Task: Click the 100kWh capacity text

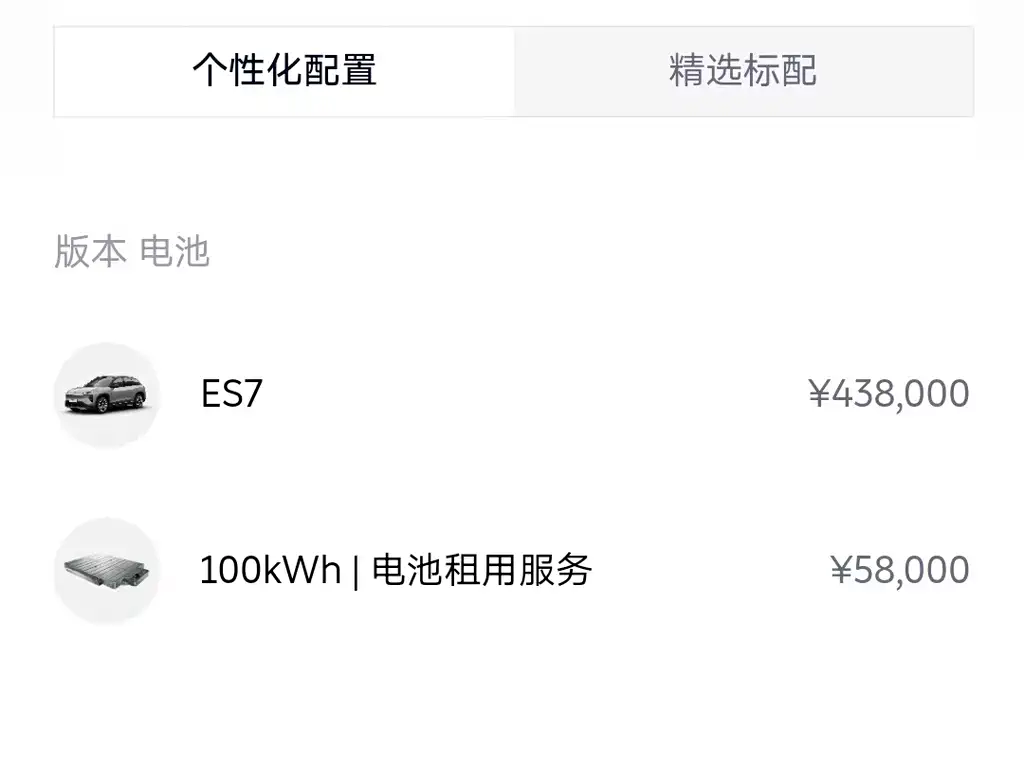Action: tap(270, 570)
